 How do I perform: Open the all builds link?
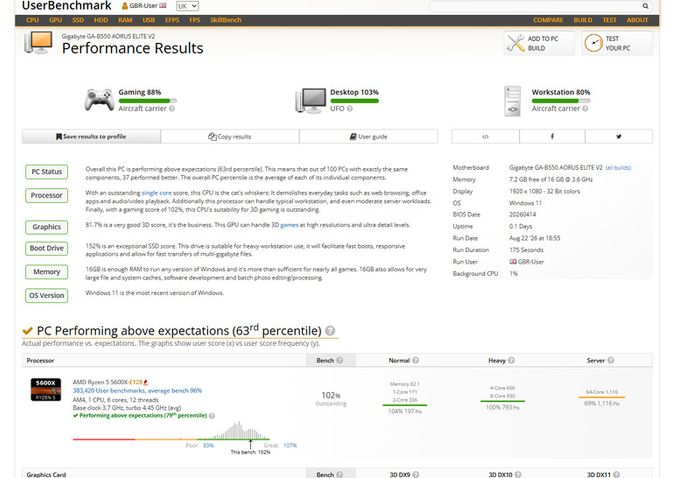click(x=618, y=168)
